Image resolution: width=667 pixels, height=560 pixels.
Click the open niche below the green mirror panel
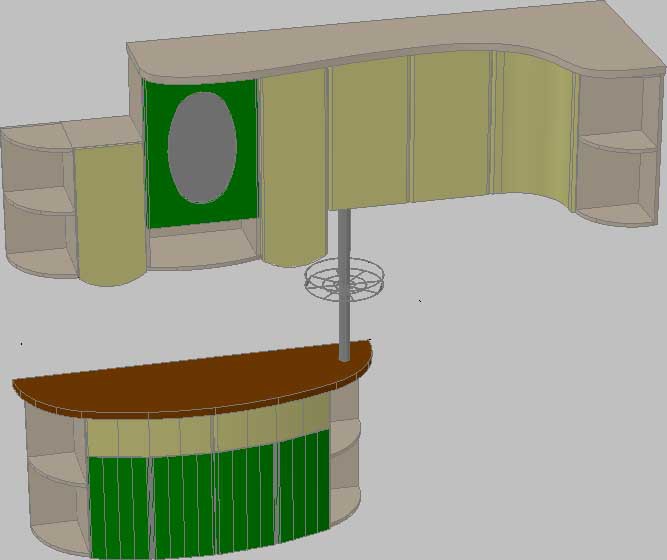click(203, 245)
